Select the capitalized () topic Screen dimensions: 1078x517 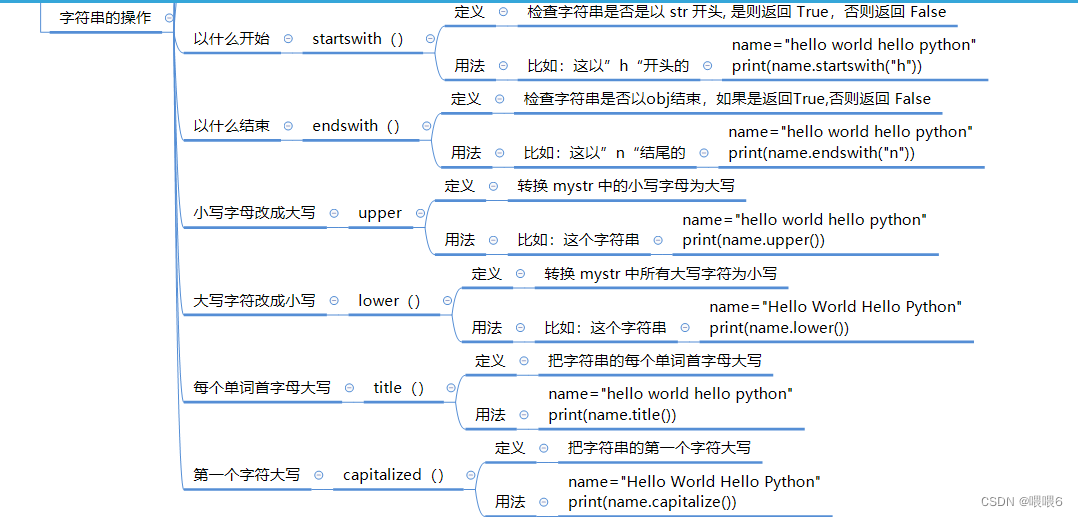tap(393, 476)
